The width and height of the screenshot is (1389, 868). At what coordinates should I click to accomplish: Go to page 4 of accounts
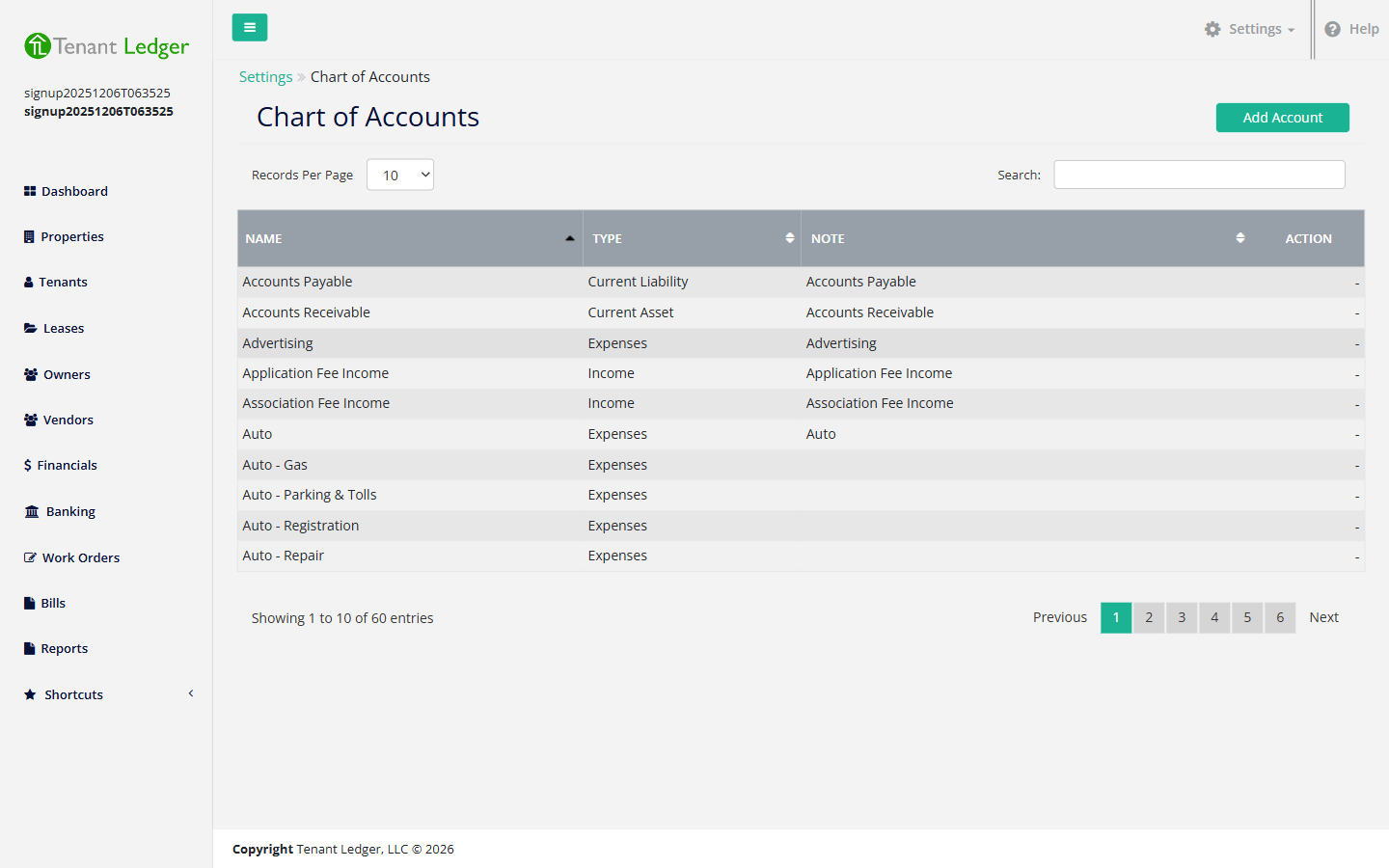(1214, 617)
